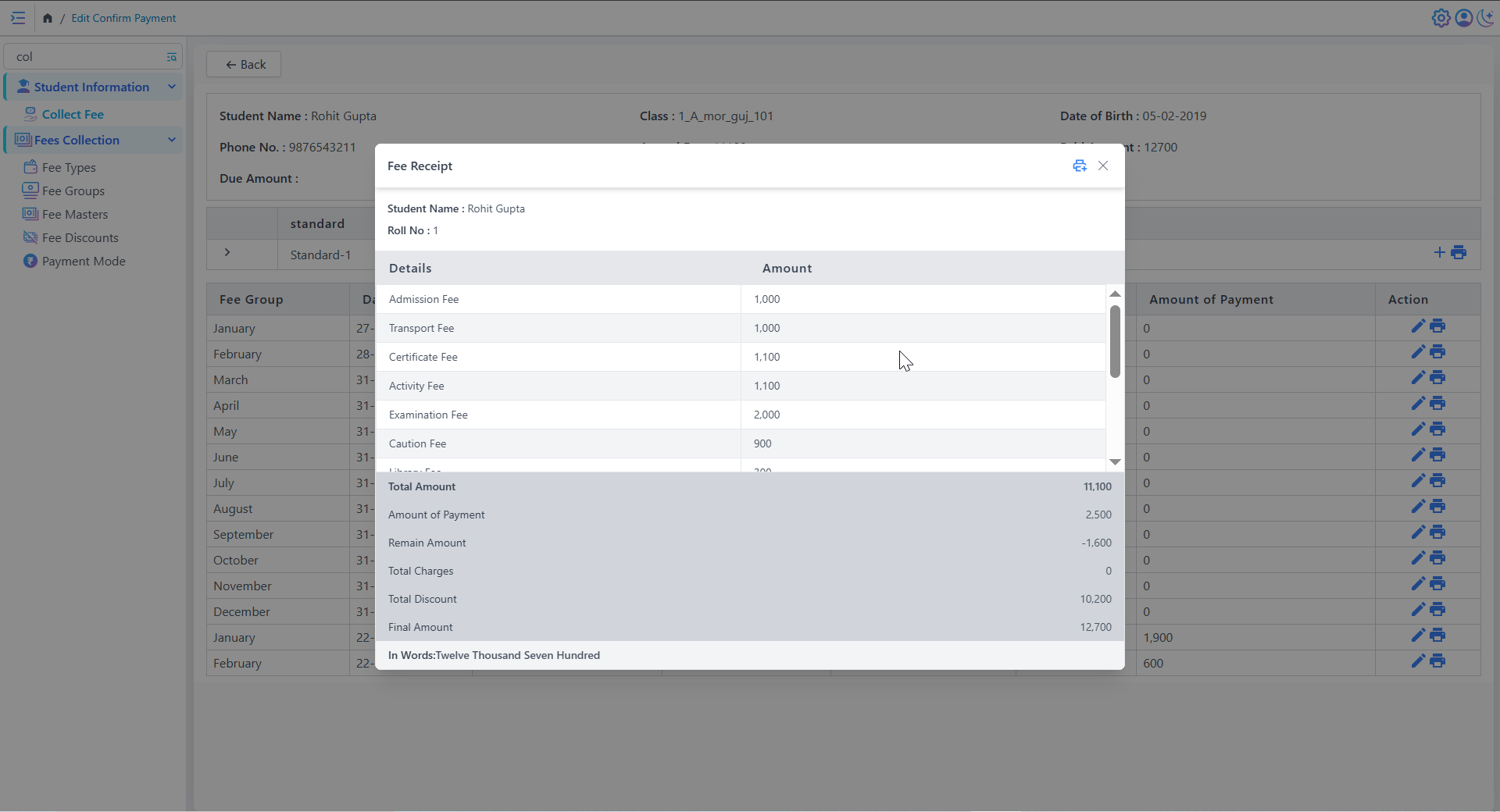This screenshot has width=1500, height=812.
Task: Collapse the Student Information section
Action: 171,87
